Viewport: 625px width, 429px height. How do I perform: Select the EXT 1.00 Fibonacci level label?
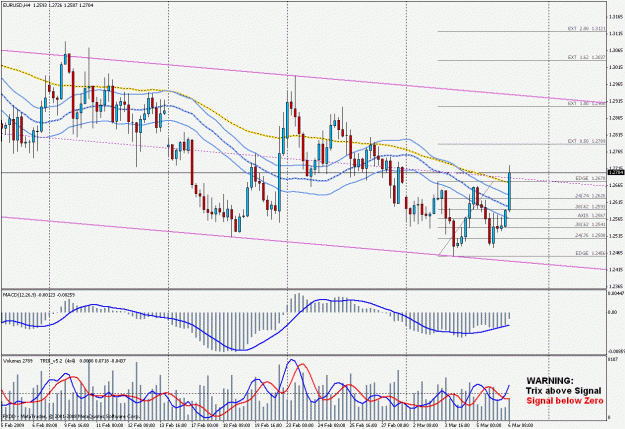click(x=587, y=103)
